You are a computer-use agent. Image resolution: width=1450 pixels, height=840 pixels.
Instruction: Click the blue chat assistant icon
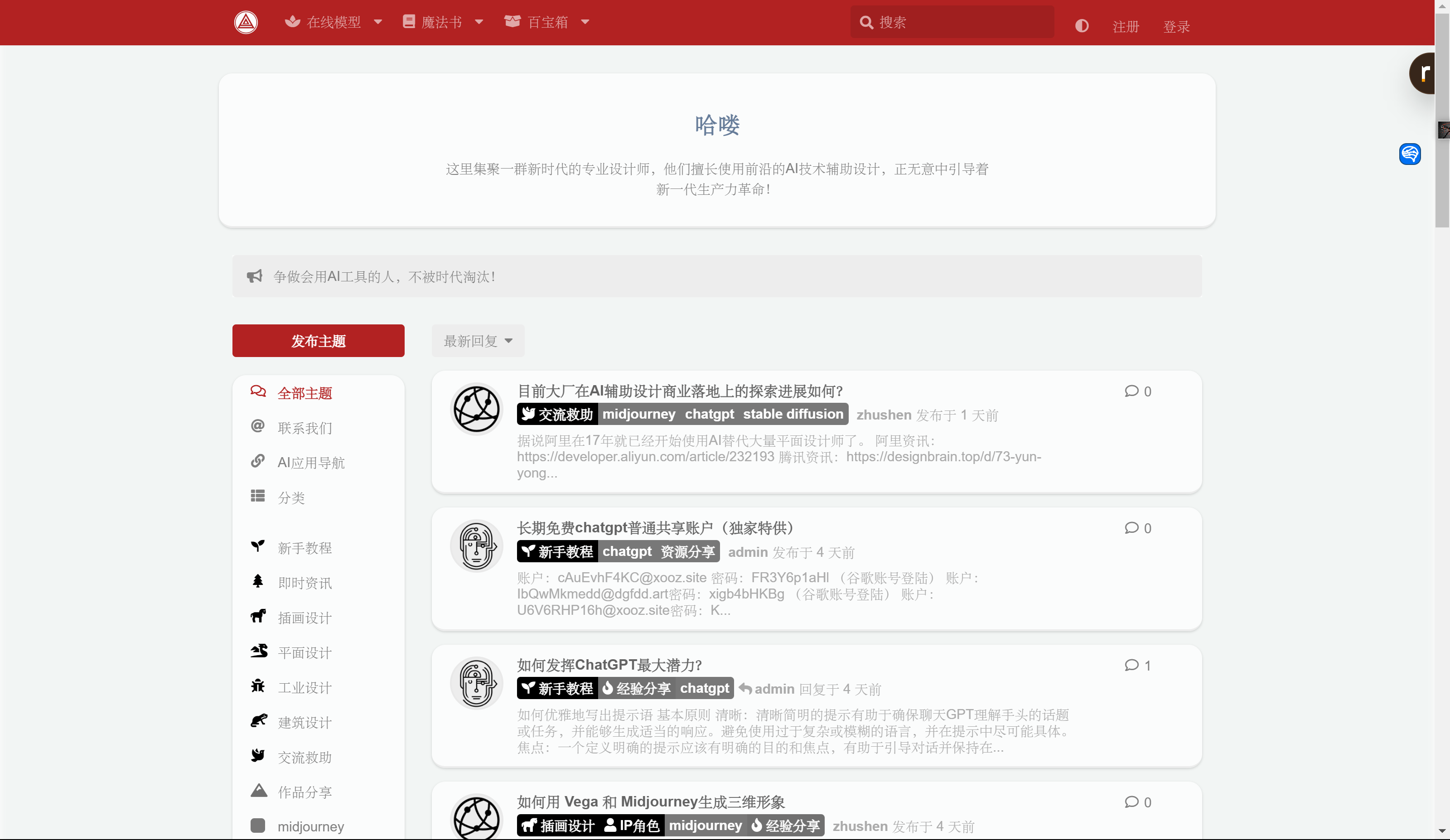click(x=1409, y=154)
